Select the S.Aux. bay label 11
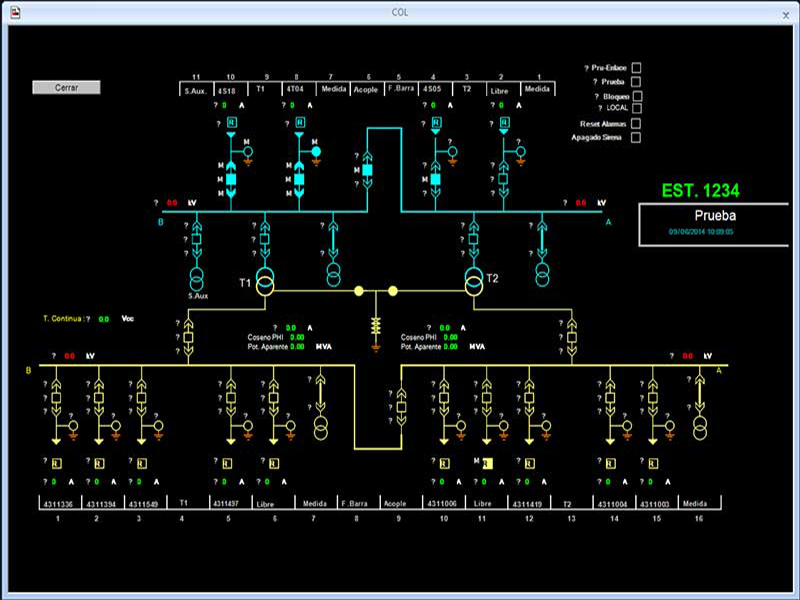 click(196, 91)
